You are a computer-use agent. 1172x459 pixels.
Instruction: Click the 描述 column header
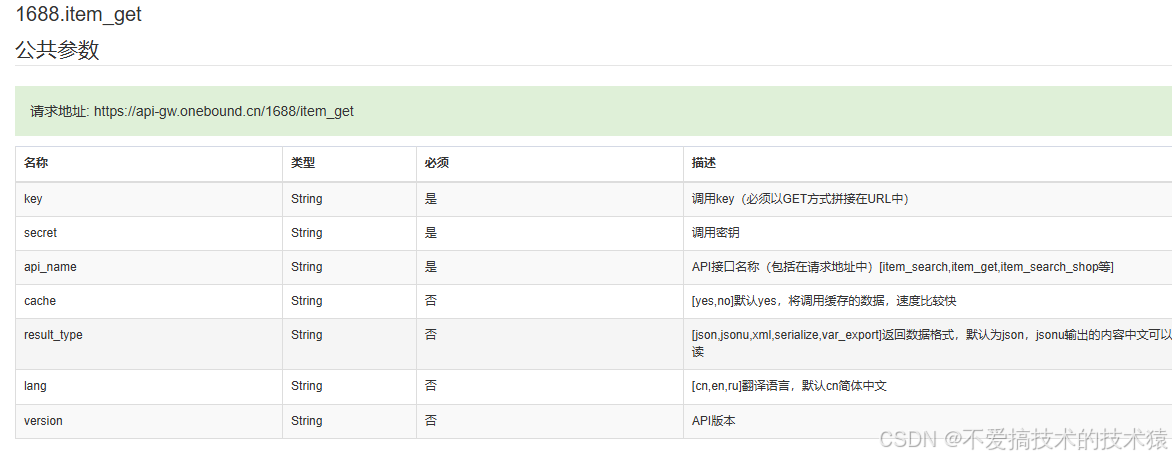click(x=704, y=163)
